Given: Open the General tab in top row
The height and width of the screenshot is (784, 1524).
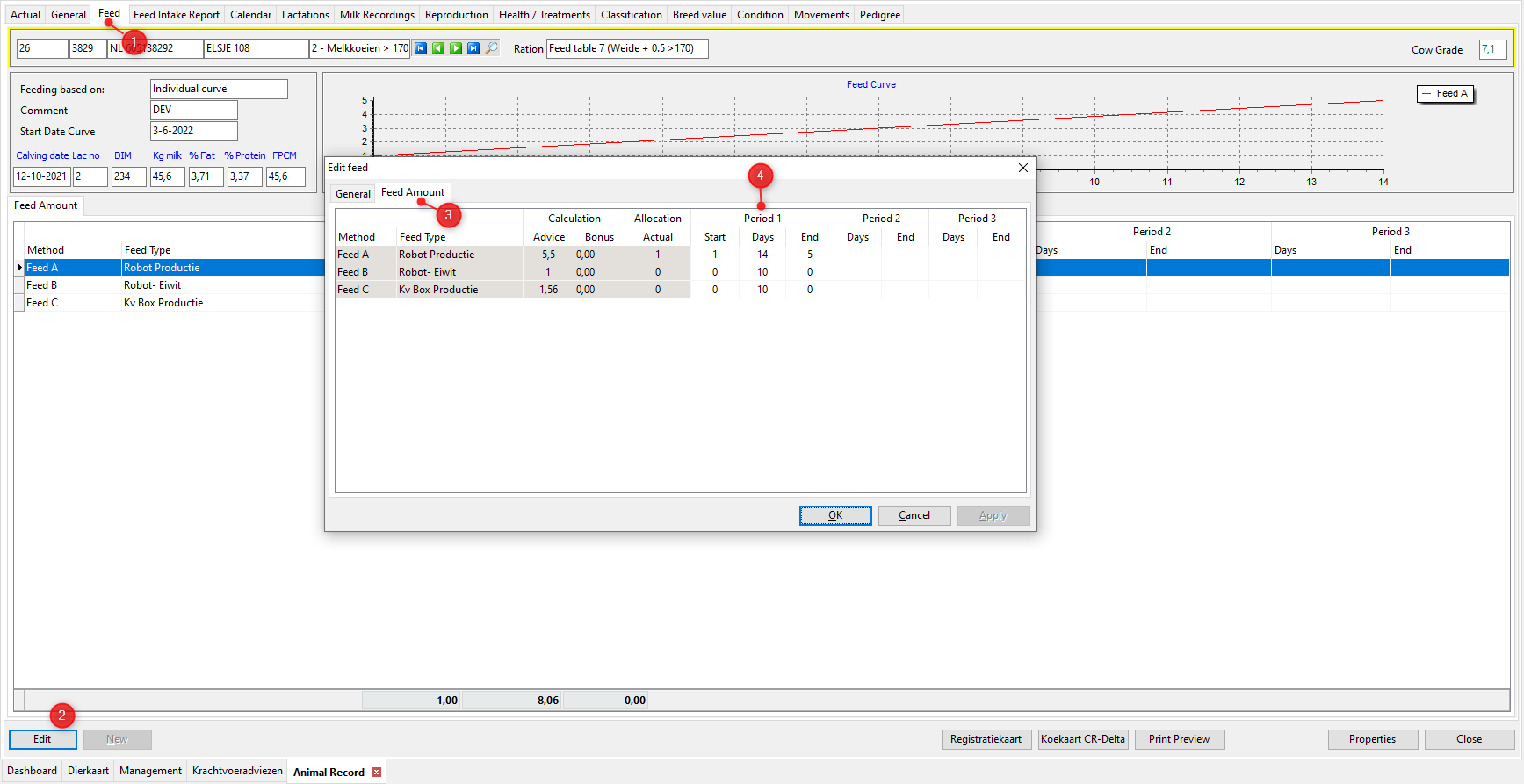Looking at the screenshot, I should coord(69,15).
